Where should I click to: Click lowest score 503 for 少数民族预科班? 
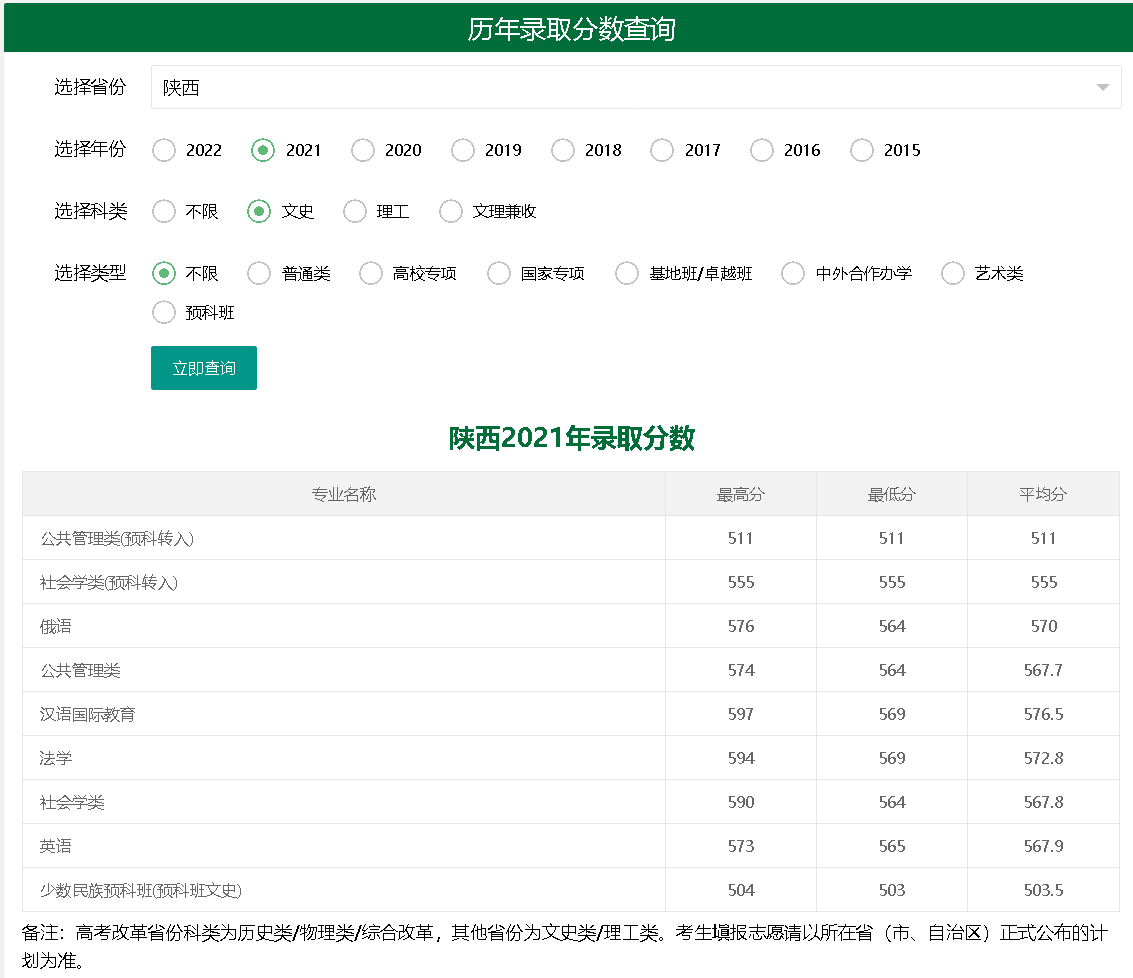coord(892,890)
